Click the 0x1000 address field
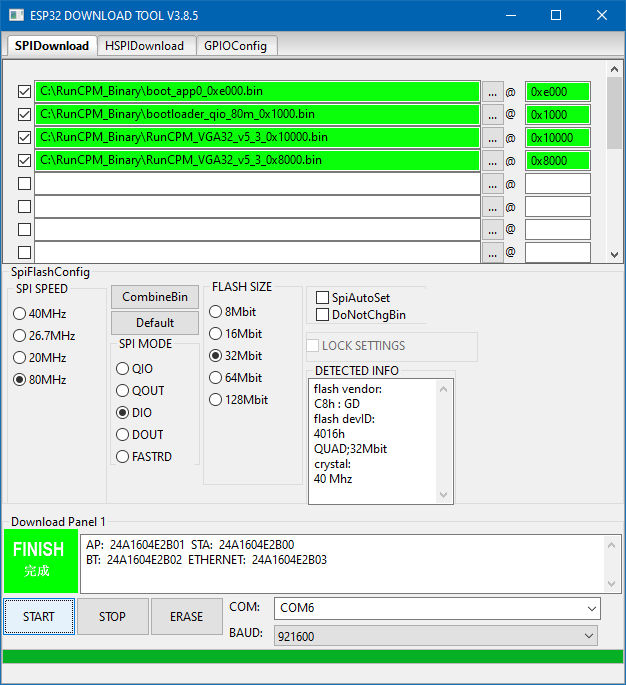Screen dimensions: 626x685 (x=557, y=115)
